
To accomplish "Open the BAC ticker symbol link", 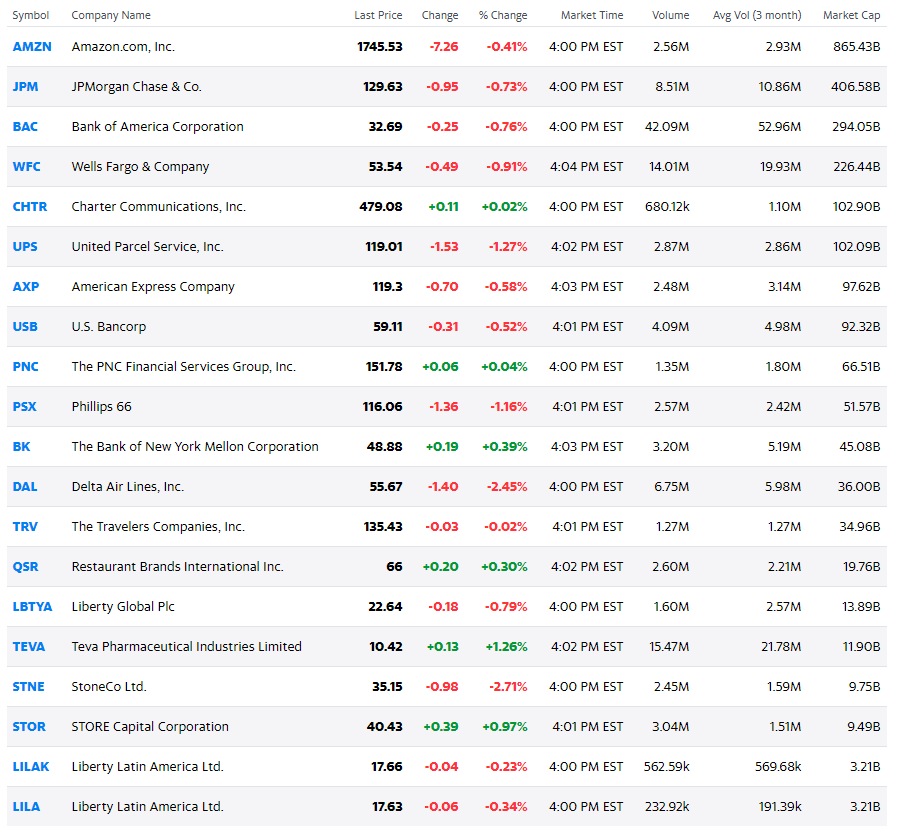I will point(25,126).
